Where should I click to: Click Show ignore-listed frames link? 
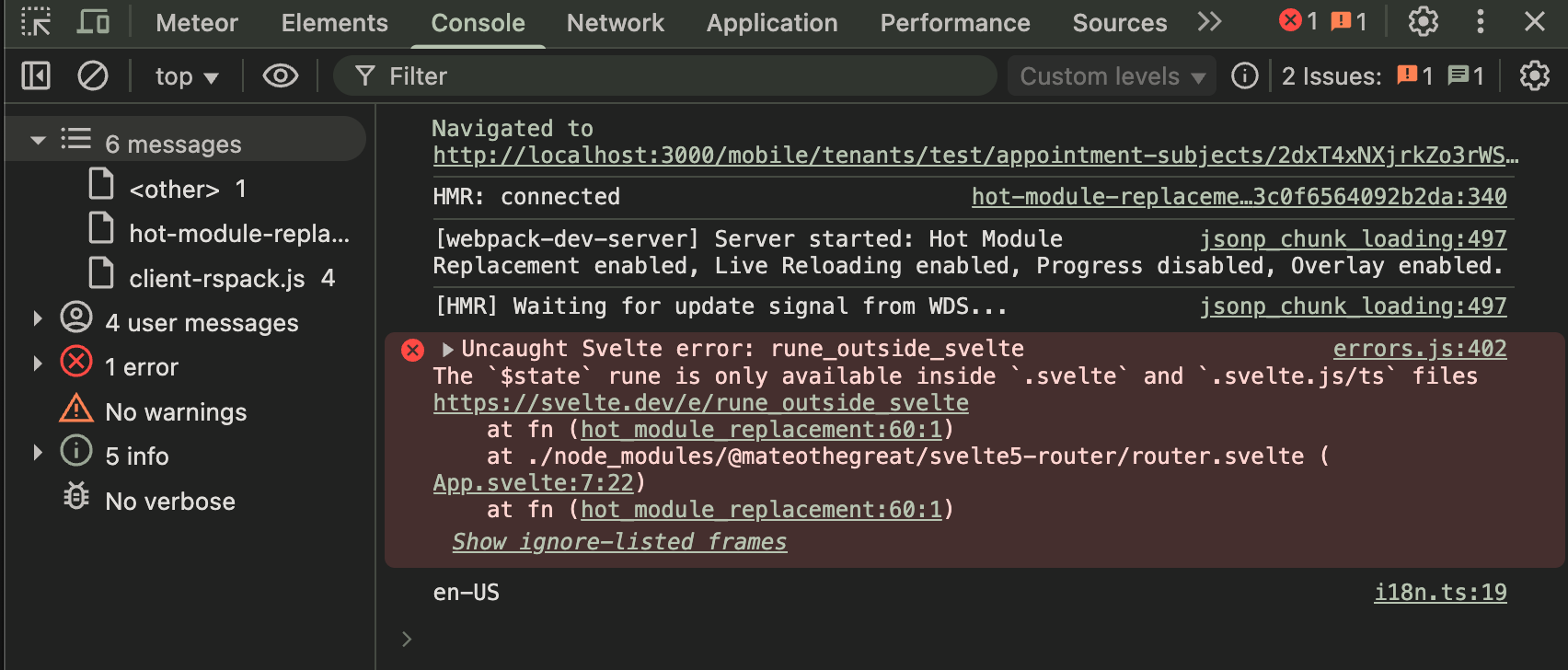click(619, 542)
